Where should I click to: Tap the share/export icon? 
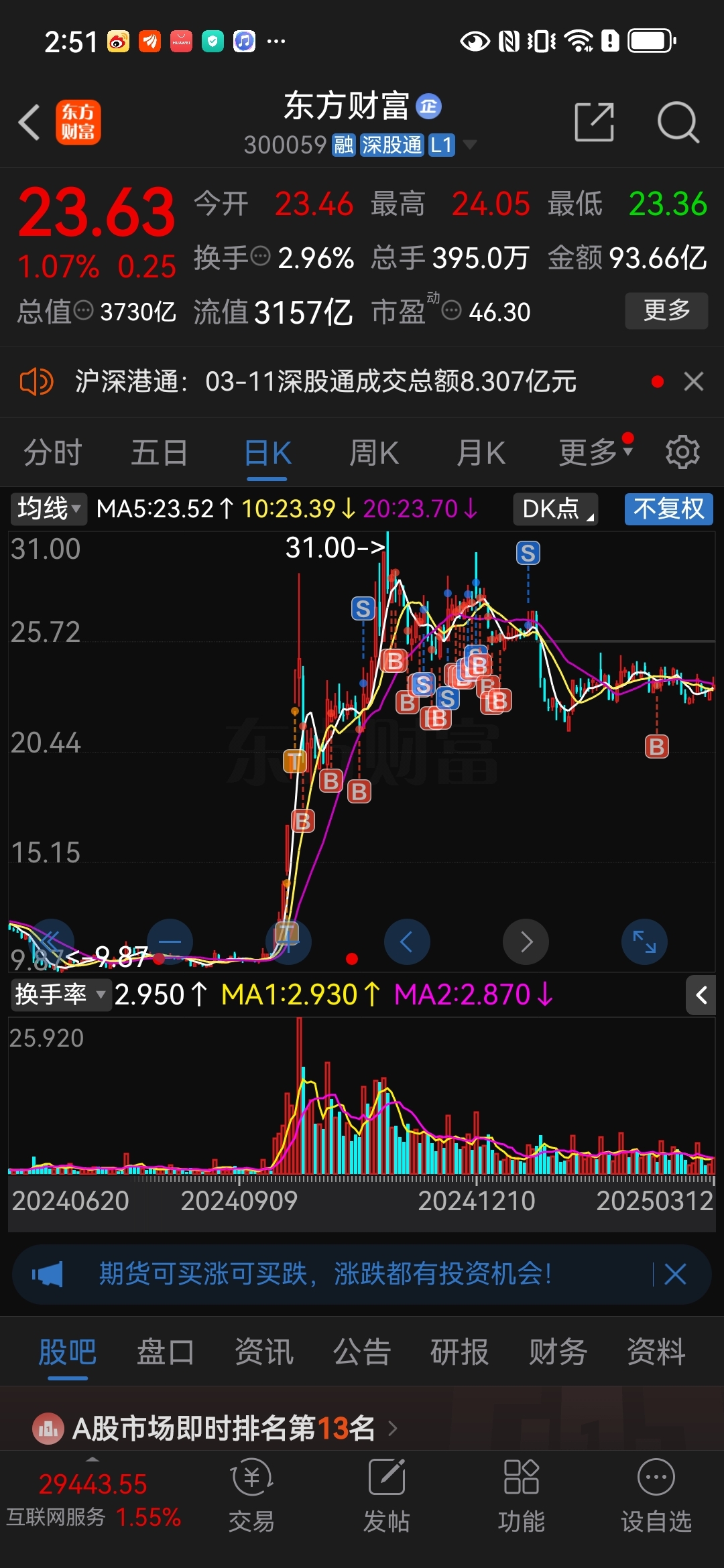(595, 123)
